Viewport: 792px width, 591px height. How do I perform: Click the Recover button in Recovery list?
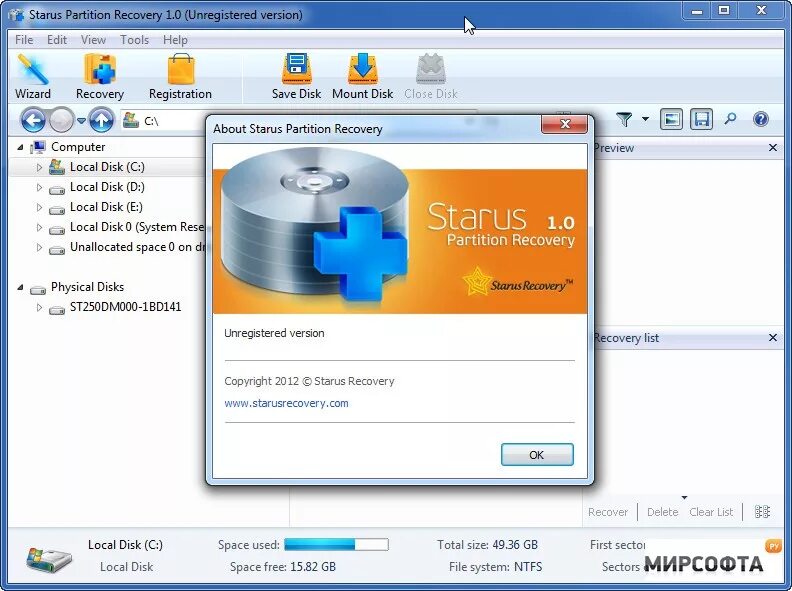coord(608,512)
